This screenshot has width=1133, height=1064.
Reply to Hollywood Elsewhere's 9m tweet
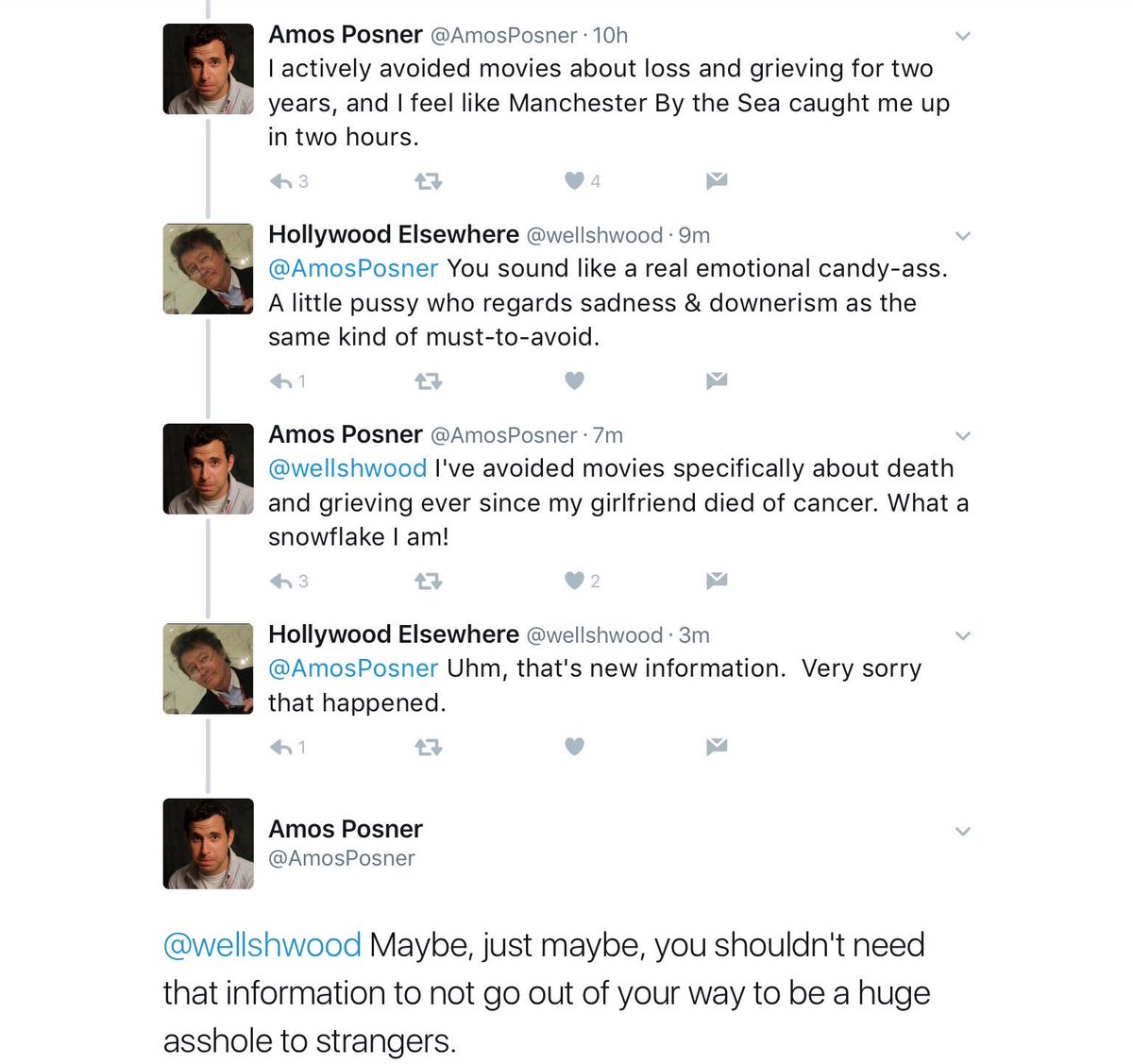[280, 381]
